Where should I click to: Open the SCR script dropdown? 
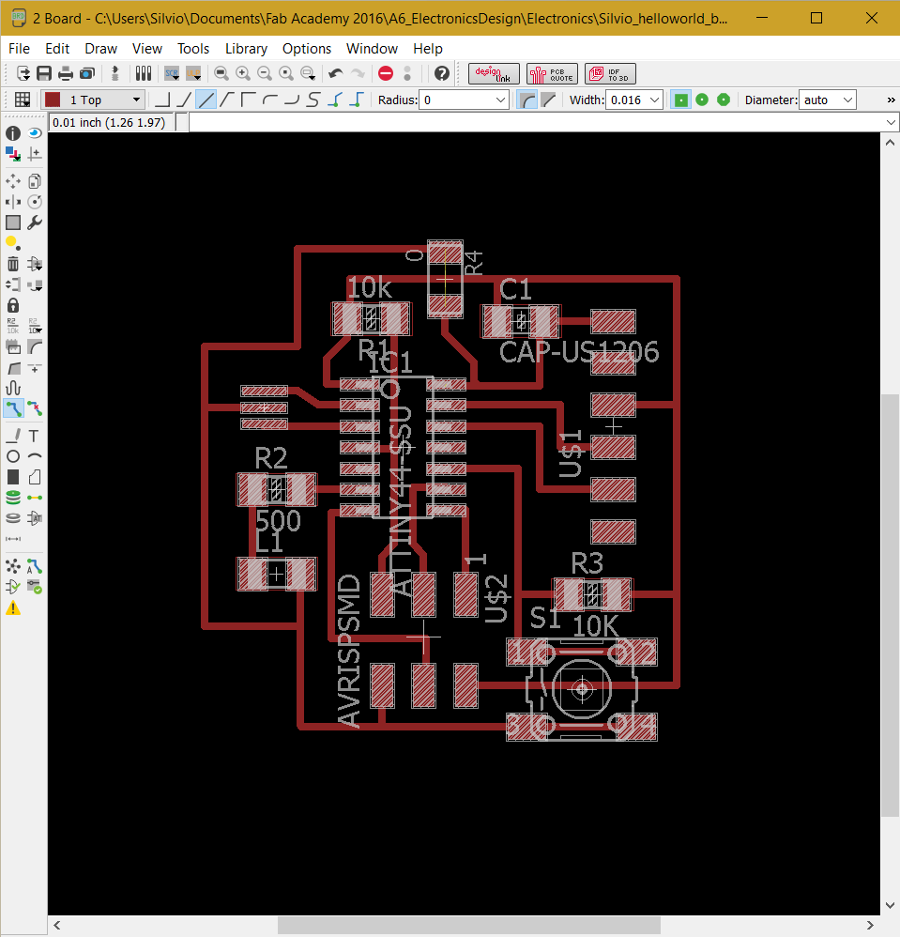coord(172,74)
